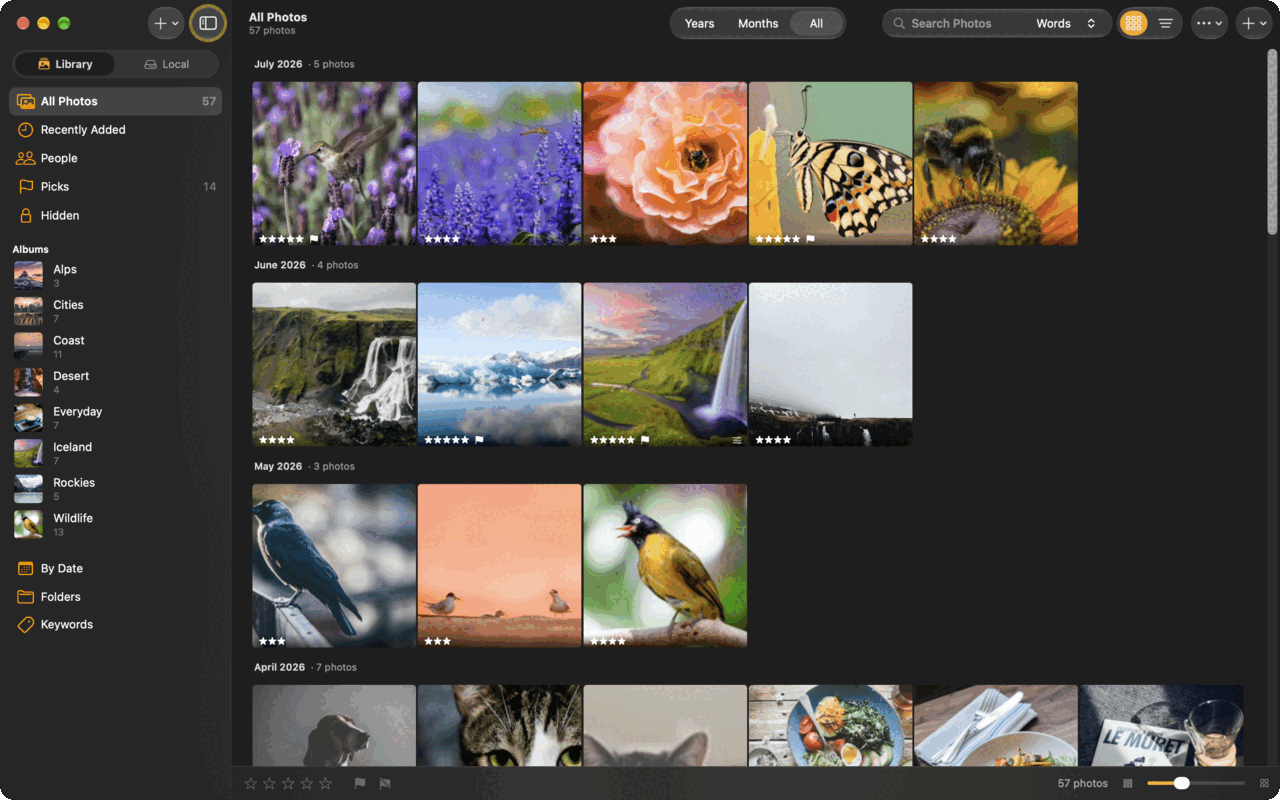The image size is (1280, 800).
Task: Set five-star rating in bottom bar
Action: point(325,784)
